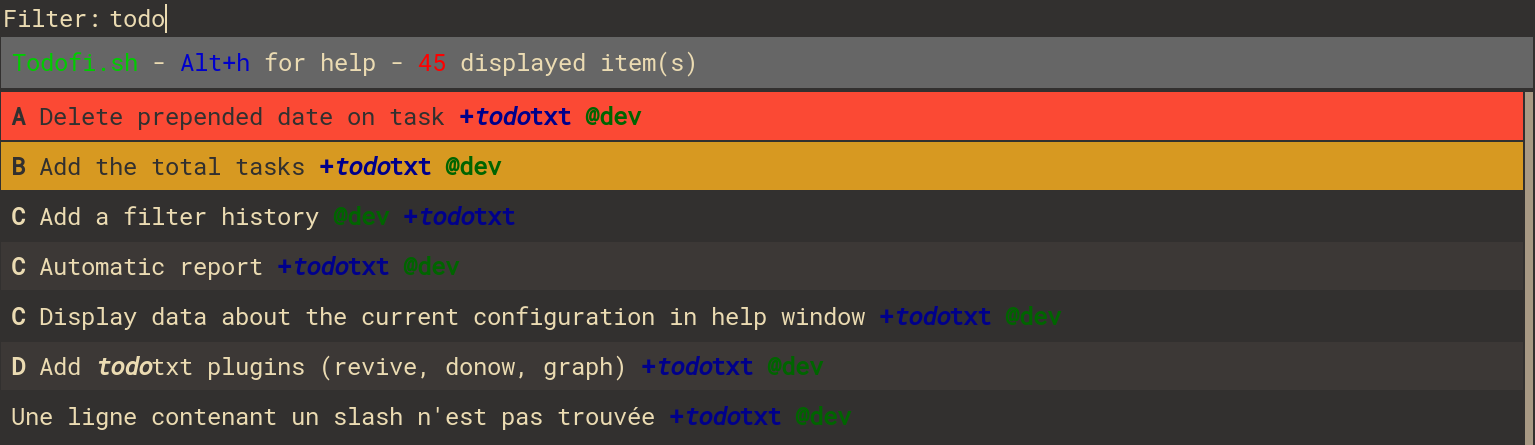Select the French task "Une ligne contenant un slash"

click(761, 417)
